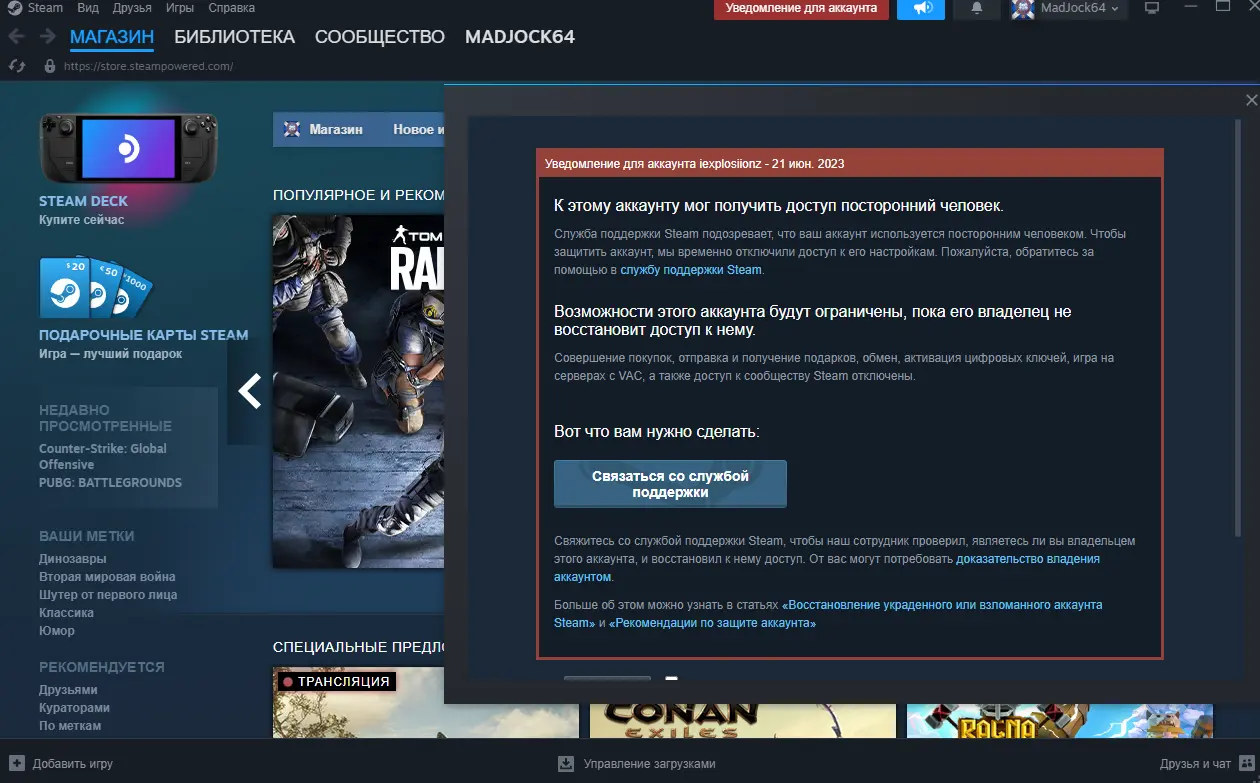Select the Шутер от первого лица tag
Viewport: 1260px width, 783px height.
[108, 595]
